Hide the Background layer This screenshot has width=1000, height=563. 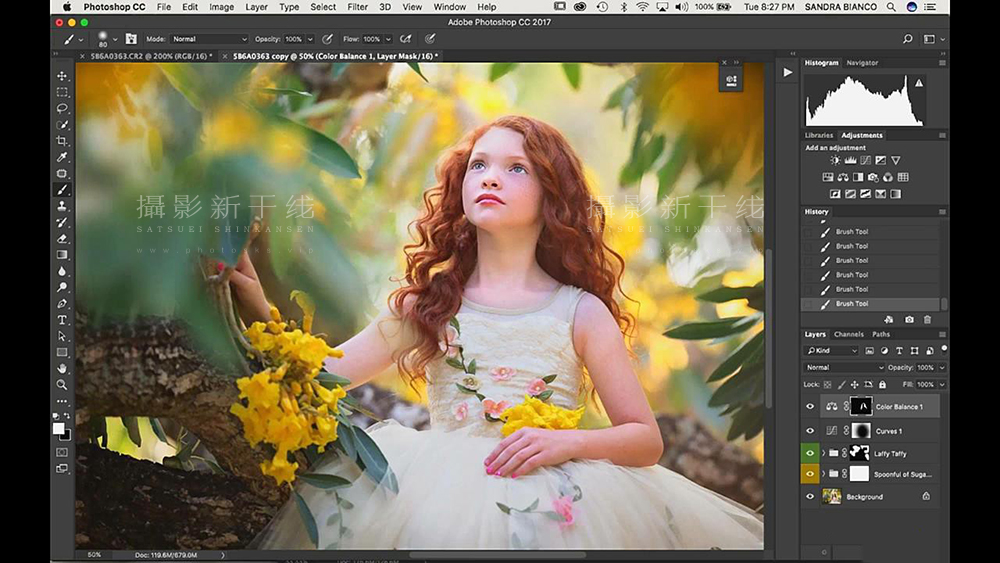[x=810, y=497]
